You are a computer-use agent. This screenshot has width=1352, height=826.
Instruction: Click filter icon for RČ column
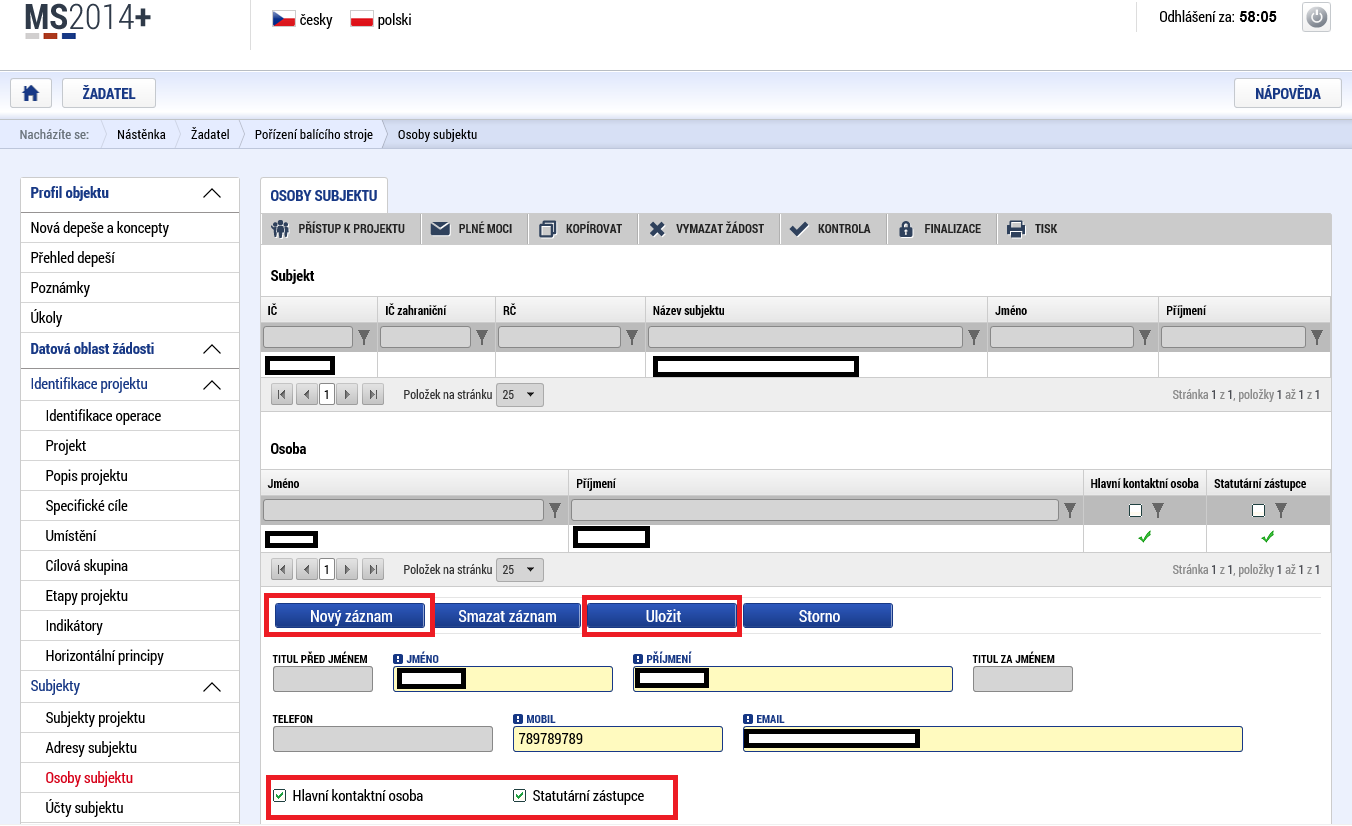click(x=632, y=337)
